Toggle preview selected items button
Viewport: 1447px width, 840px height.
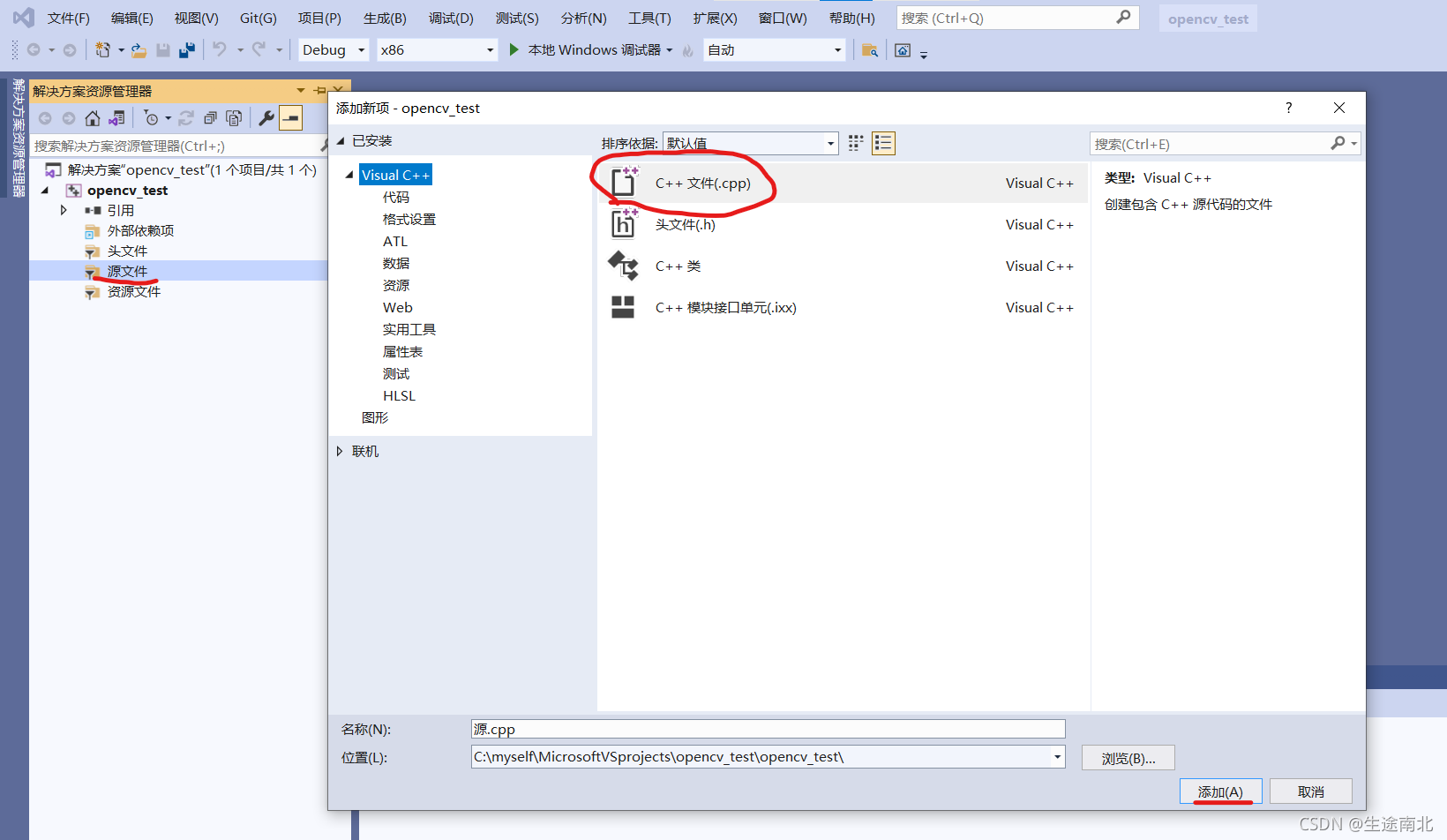click(x=290, y=118)
